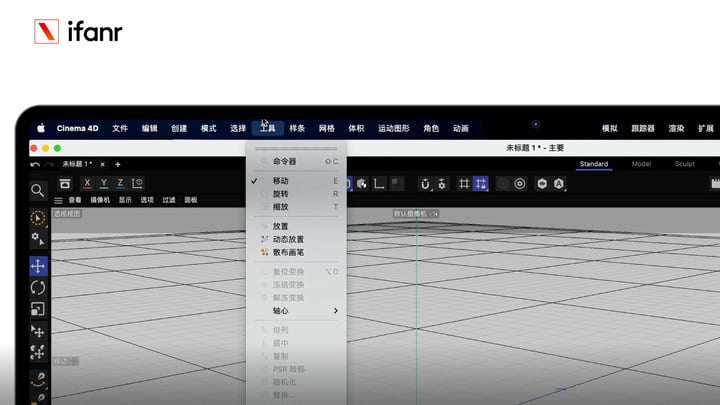Toggle the Z axis lock
The image size is (720, 405).
120,183
